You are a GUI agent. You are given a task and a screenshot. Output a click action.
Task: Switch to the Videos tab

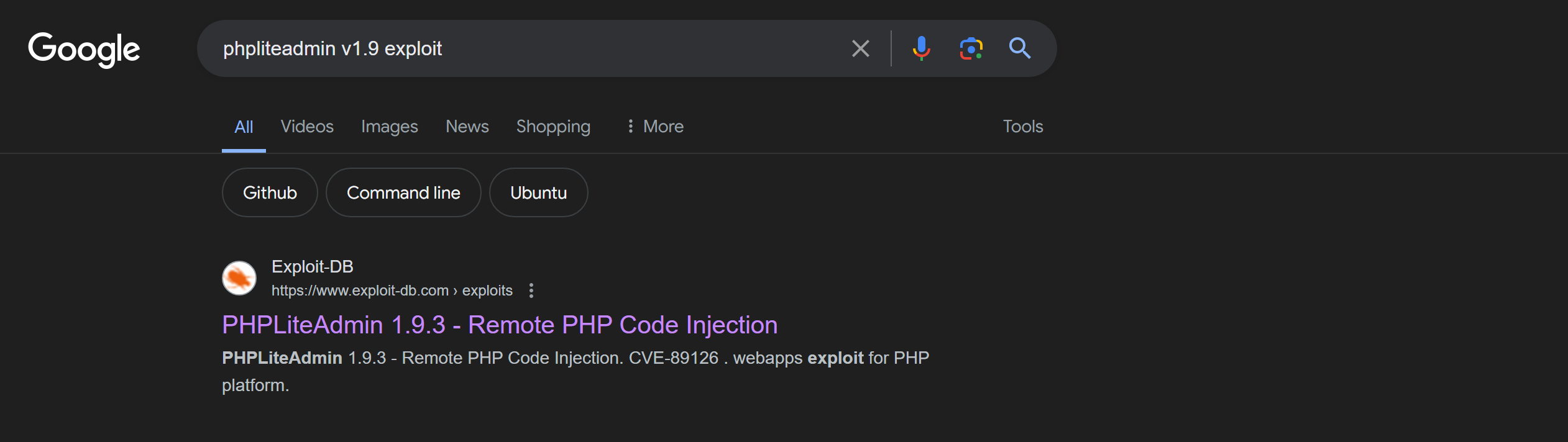[x=307, y=127]
